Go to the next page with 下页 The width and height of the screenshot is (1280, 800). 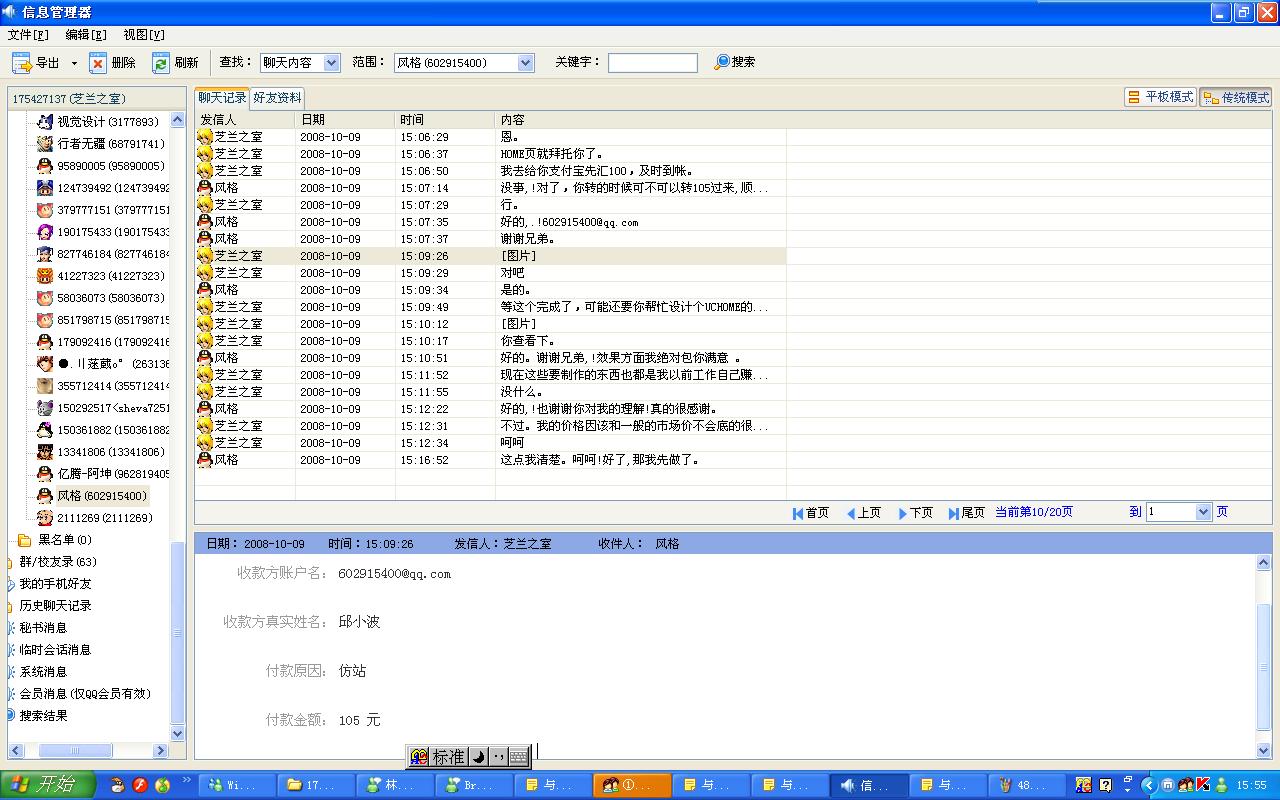916,512
